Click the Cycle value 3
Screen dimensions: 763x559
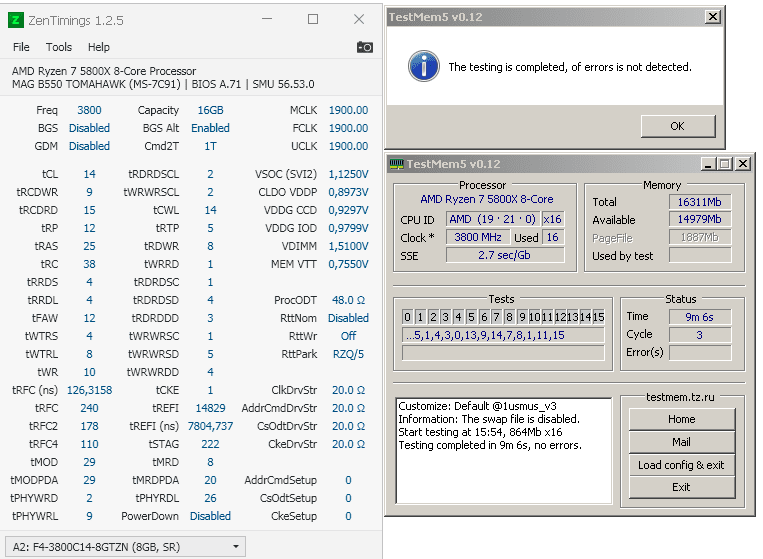pos(700,335)
